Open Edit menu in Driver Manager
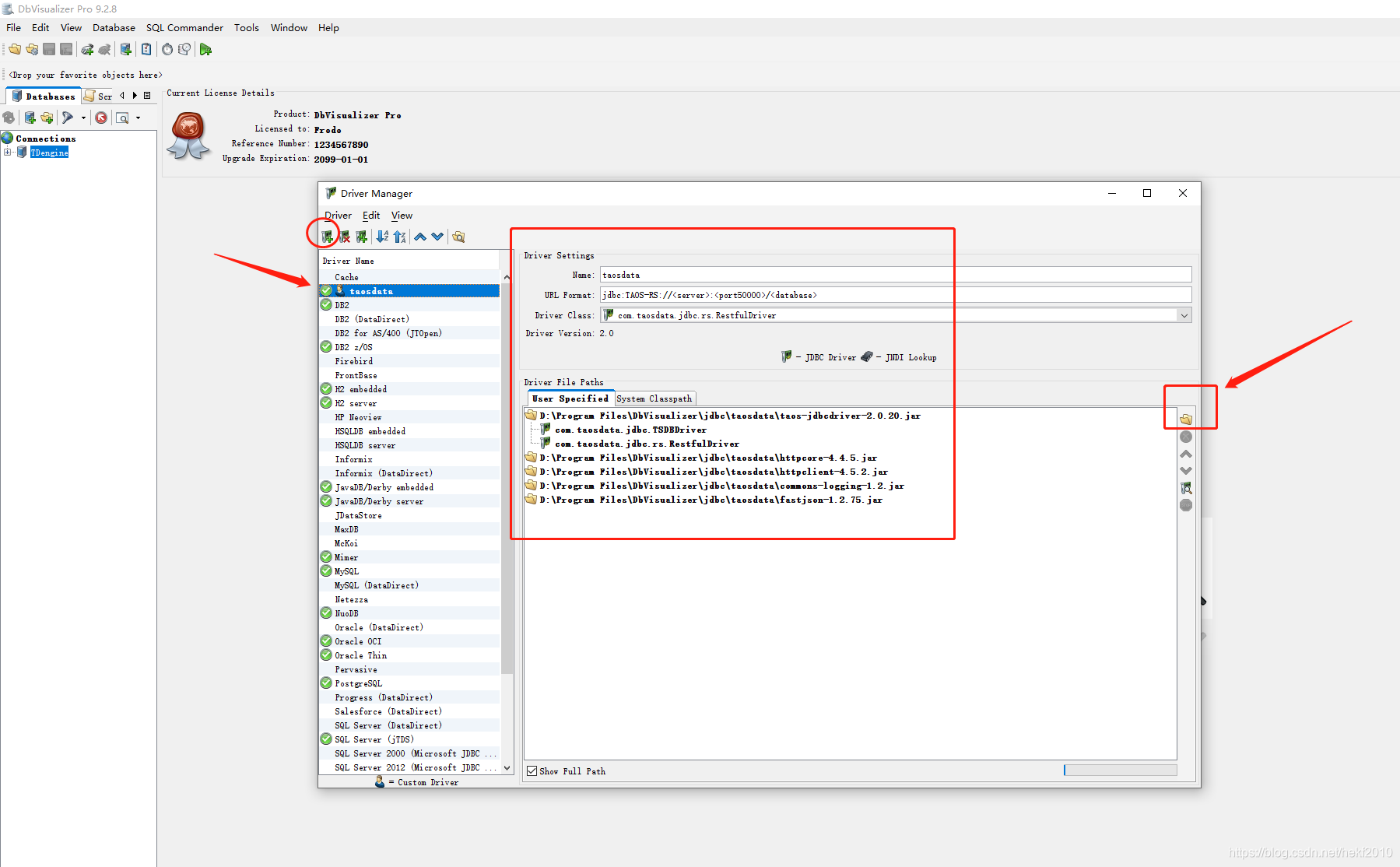This screenshot has width=1400, height=867. 371,216
